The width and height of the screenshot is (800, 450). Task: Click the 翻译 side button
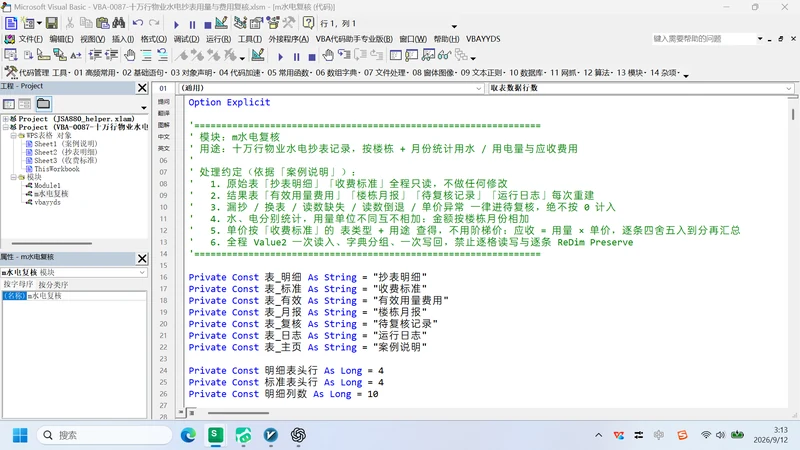coord(163,113)
